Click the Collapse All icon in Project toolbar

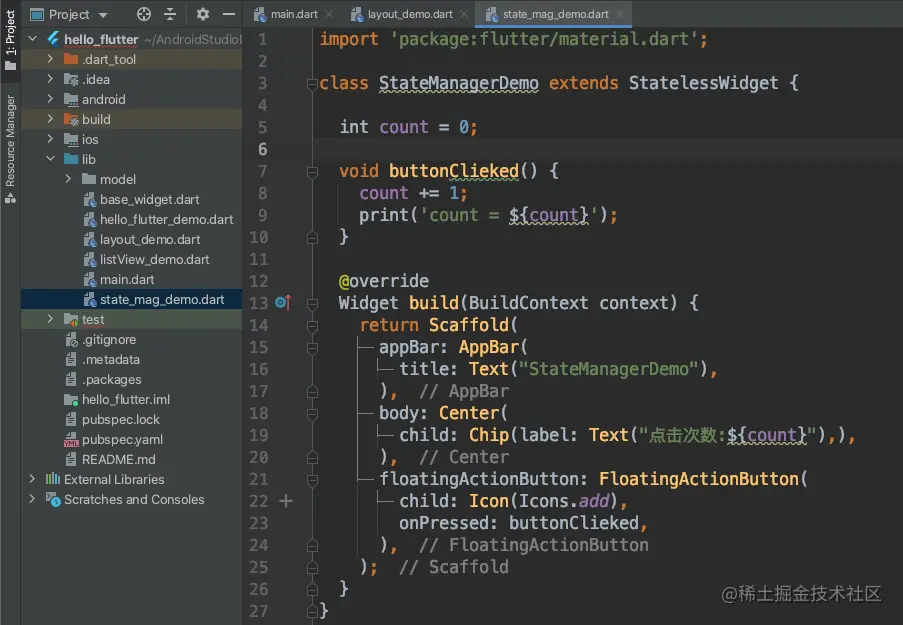pos(170,14)
